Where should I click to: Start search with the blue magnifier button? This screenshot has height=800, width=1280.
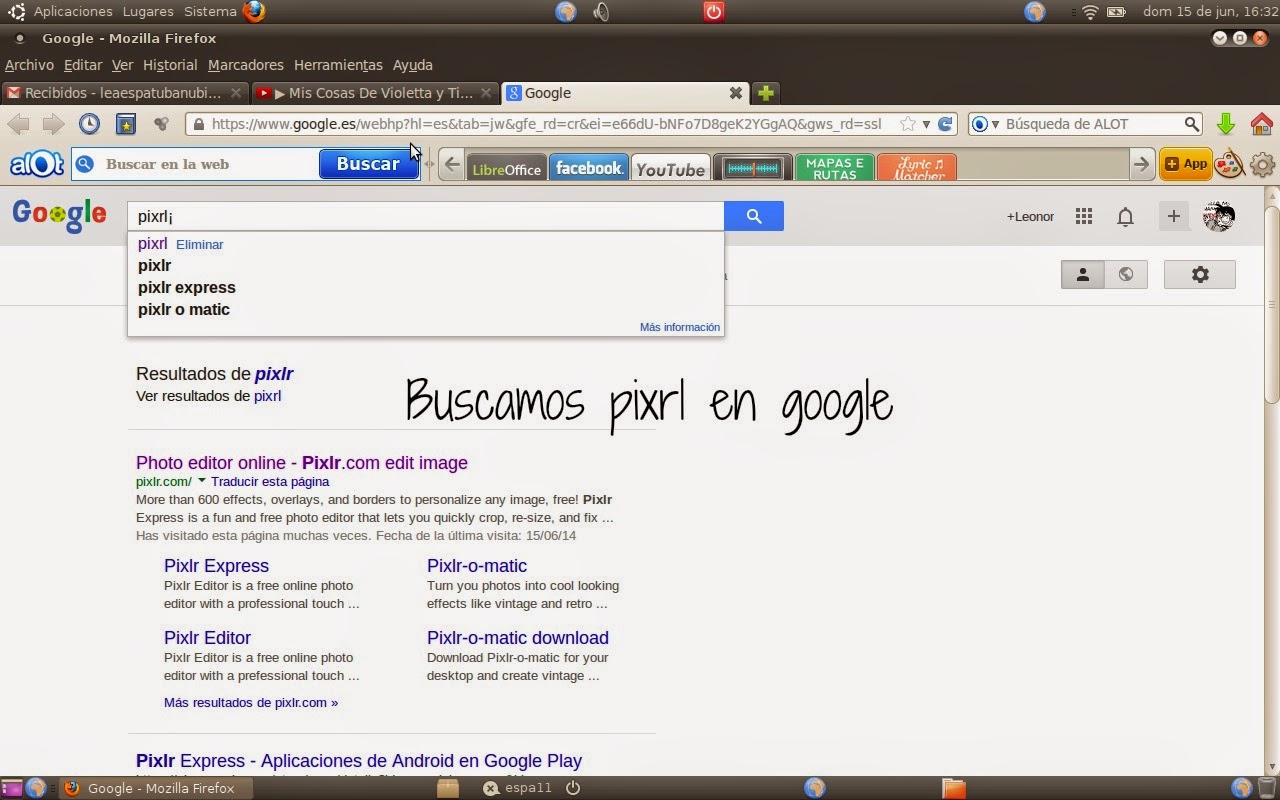[754, 216]
